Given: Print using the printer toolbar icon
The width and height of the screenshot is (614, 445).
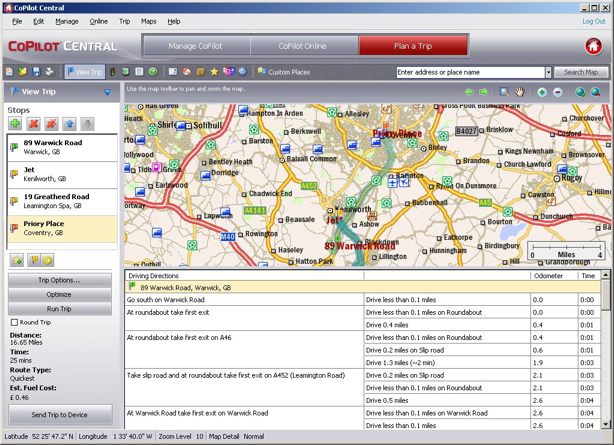Looking at the screenshot, I should coord(49,72).
